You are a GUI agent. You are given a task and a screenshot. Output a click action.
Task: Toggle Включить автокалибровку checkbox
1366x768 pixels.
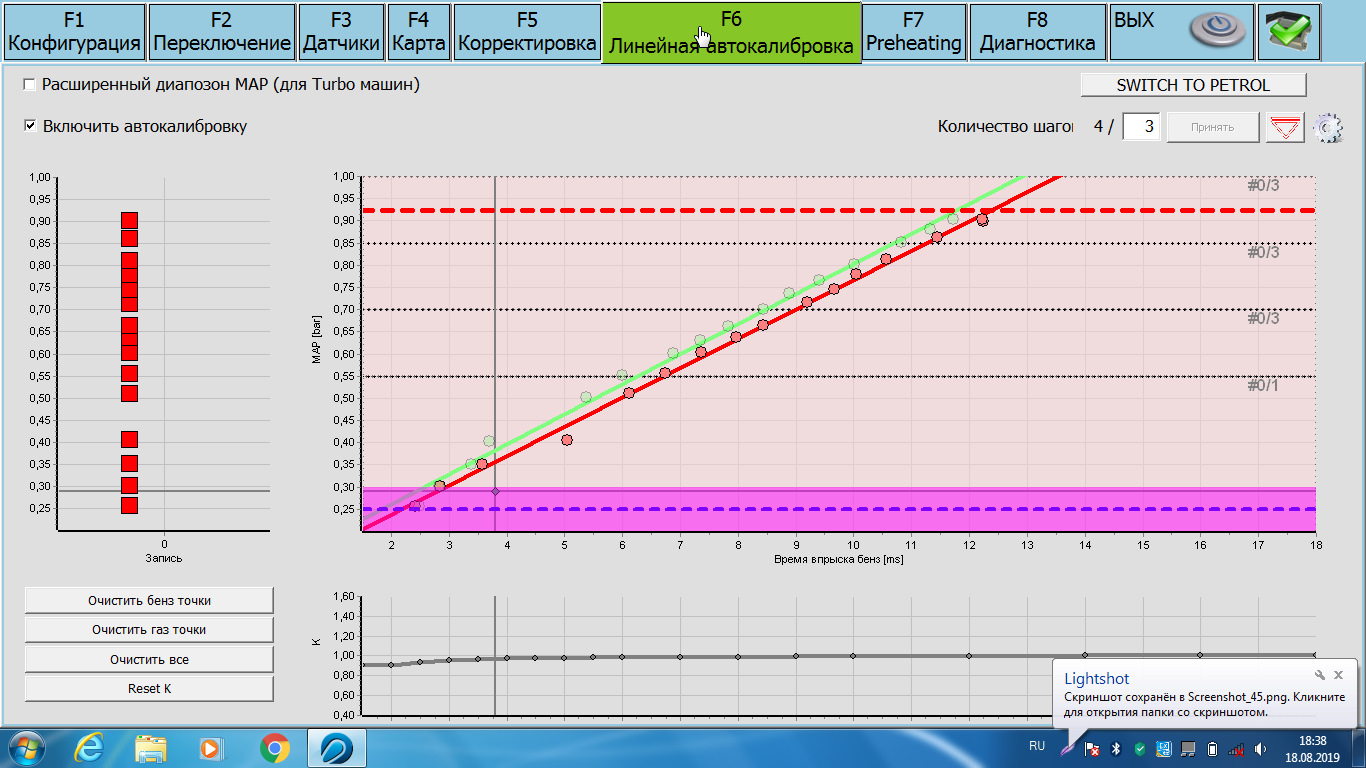pyautogui.click(x=30, y=126)
